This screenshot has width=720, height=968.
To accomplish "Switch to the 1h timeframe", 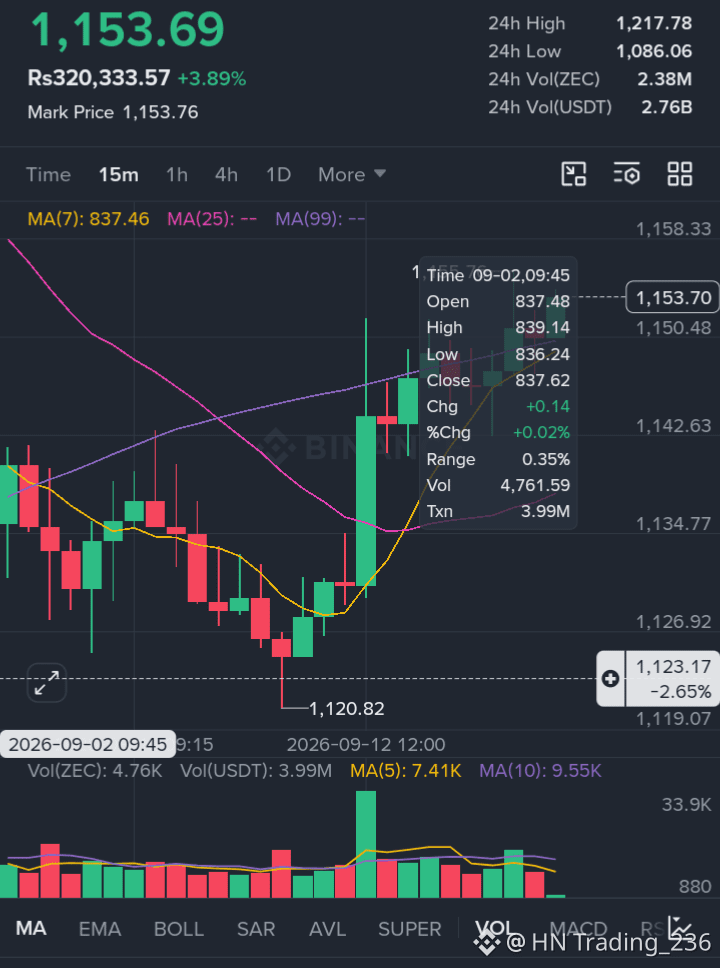I will tap(177, 175).
